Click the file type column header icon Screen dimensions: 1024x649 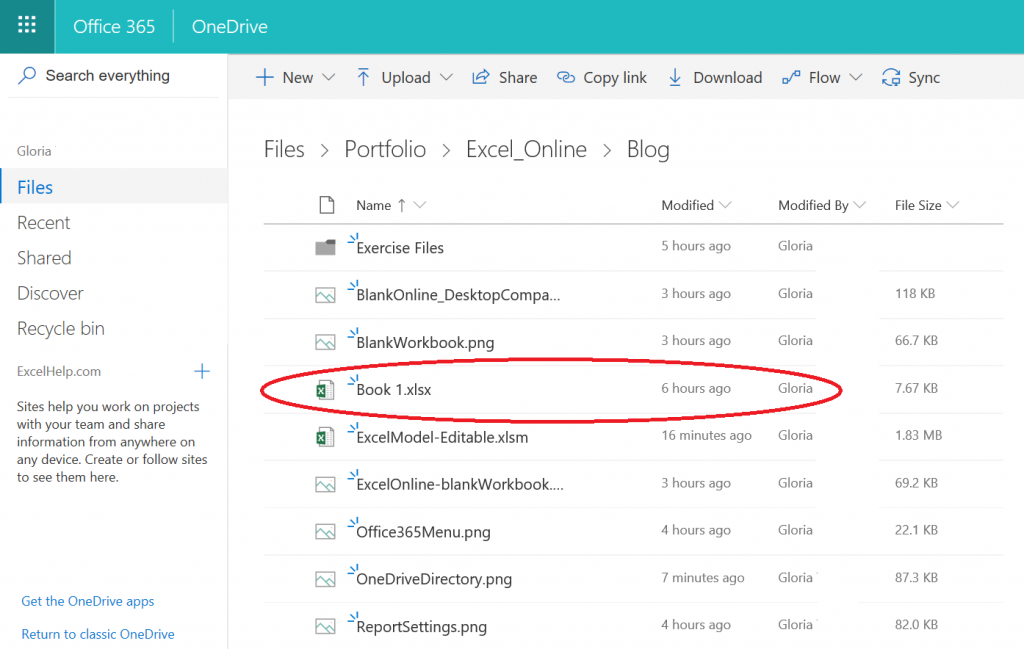pos(325,205)
